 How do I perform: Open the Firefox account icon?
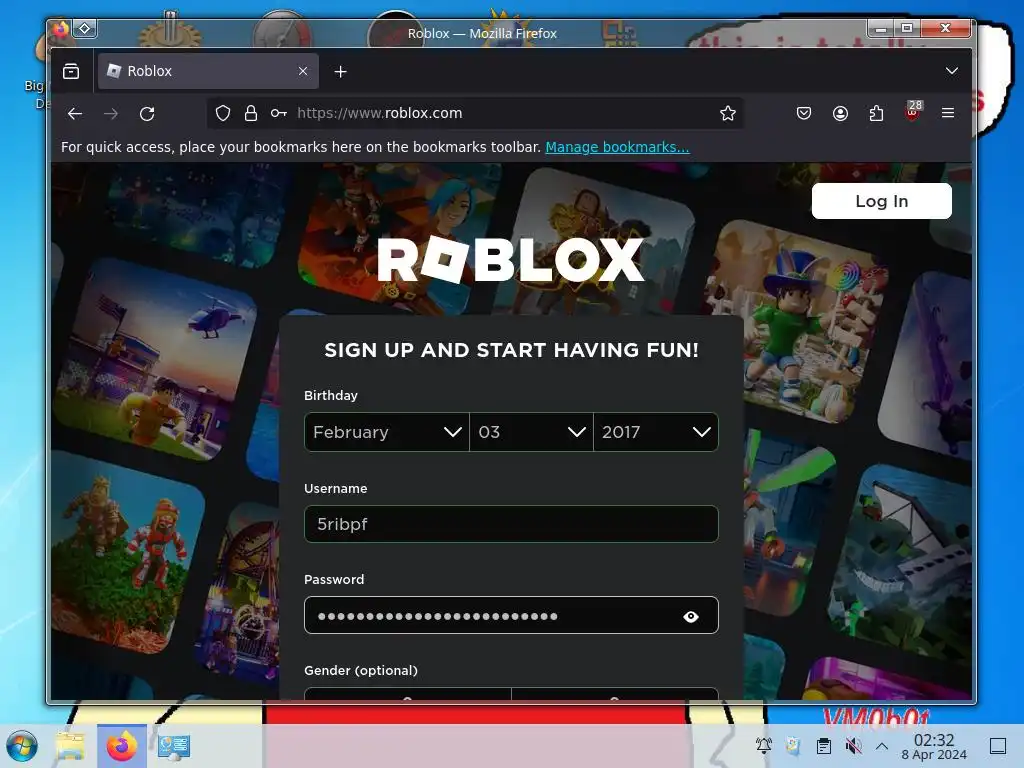coord(840,113)
